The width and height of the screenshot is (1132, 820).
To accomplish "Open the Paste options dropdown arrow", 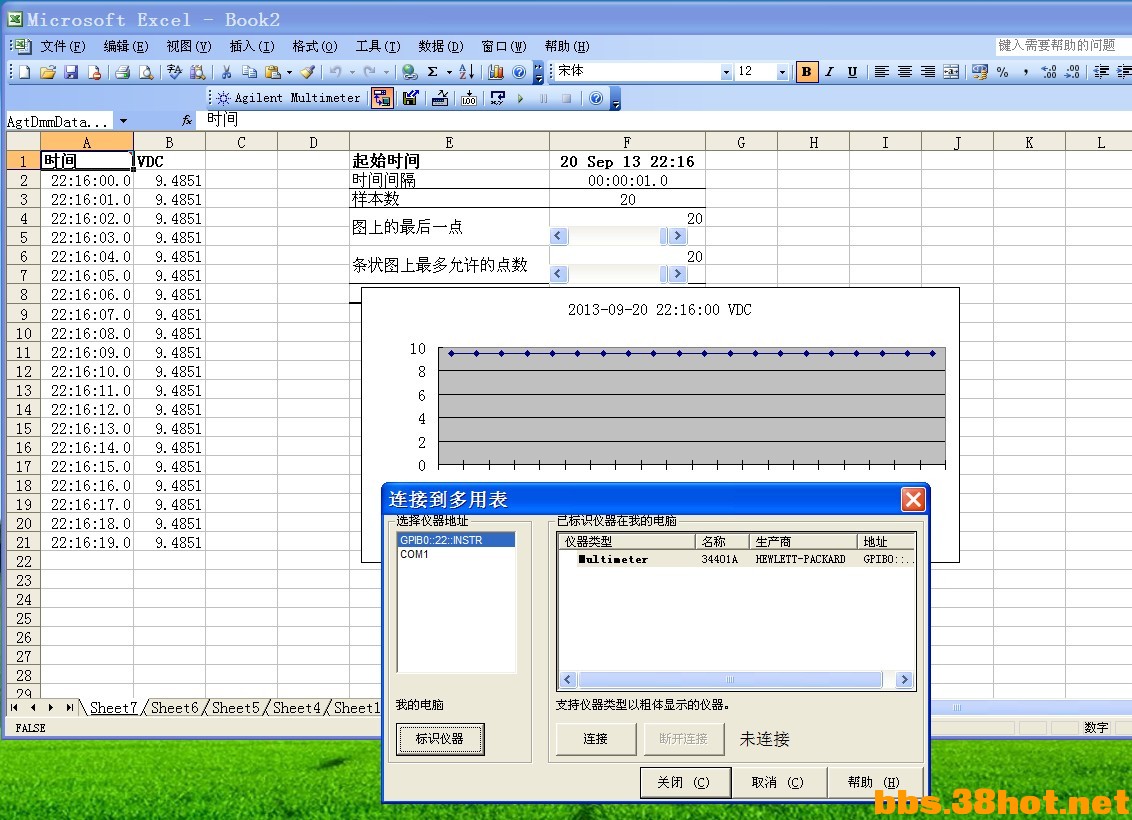I will click(289, 71).
